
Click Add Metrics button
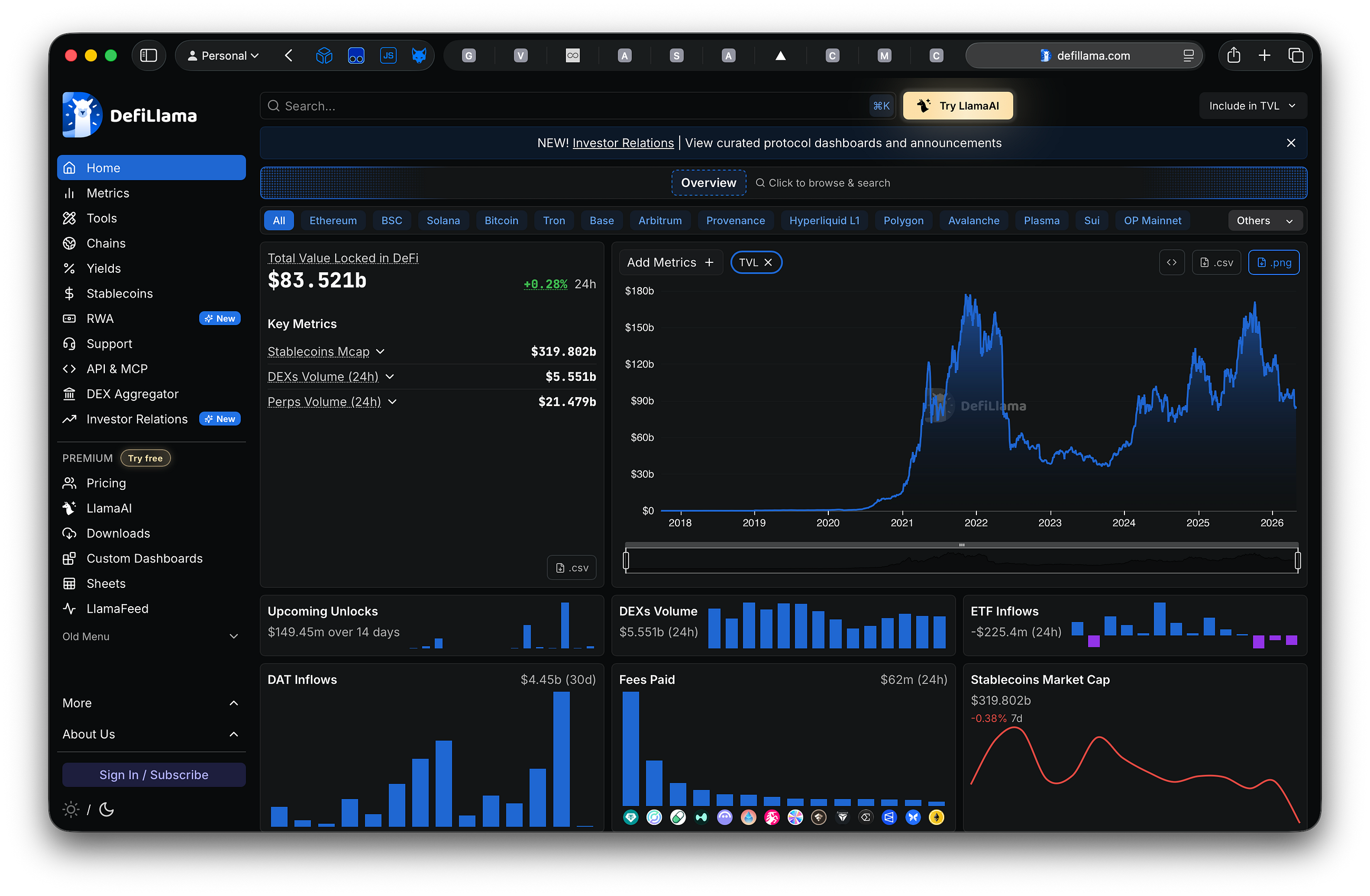671,262
